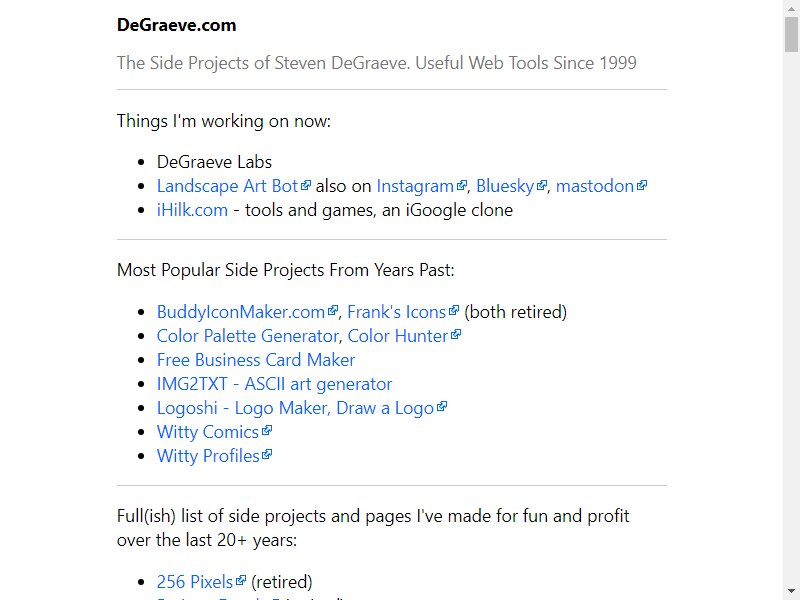Open Color Palette Generator link
This screenshot has height=600, width=800.
(247, 336)
